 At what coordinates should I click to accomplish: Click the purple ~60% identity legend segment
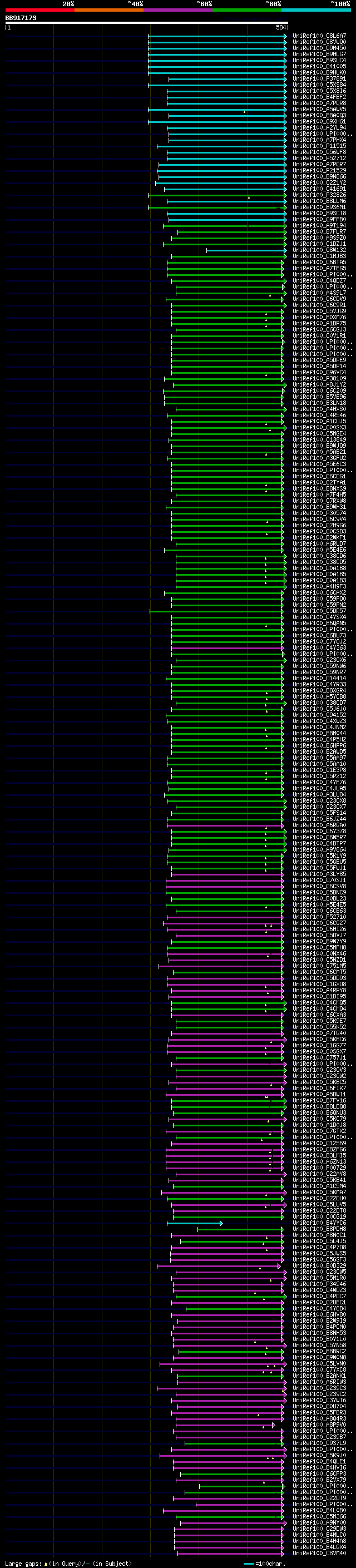click(x=179, y=10)
